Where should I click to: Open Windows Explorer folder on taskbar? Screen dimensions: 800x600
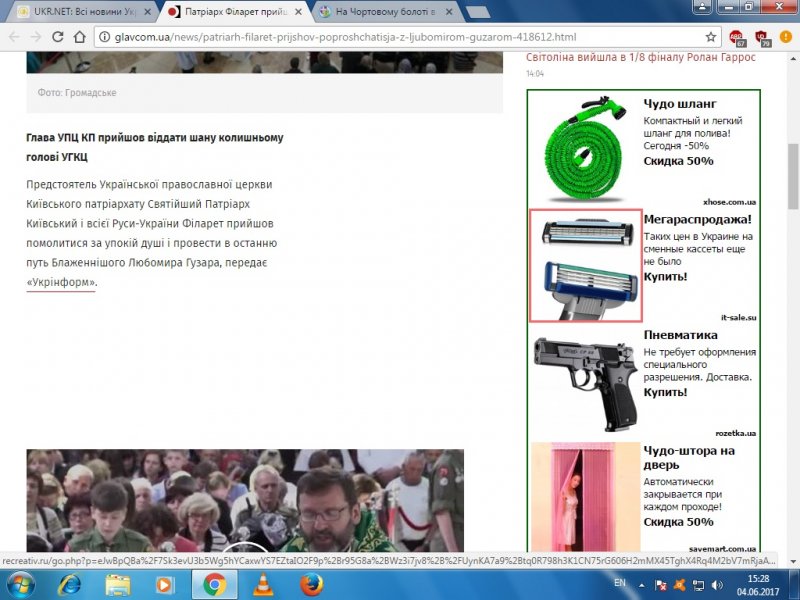coord(118,584)
